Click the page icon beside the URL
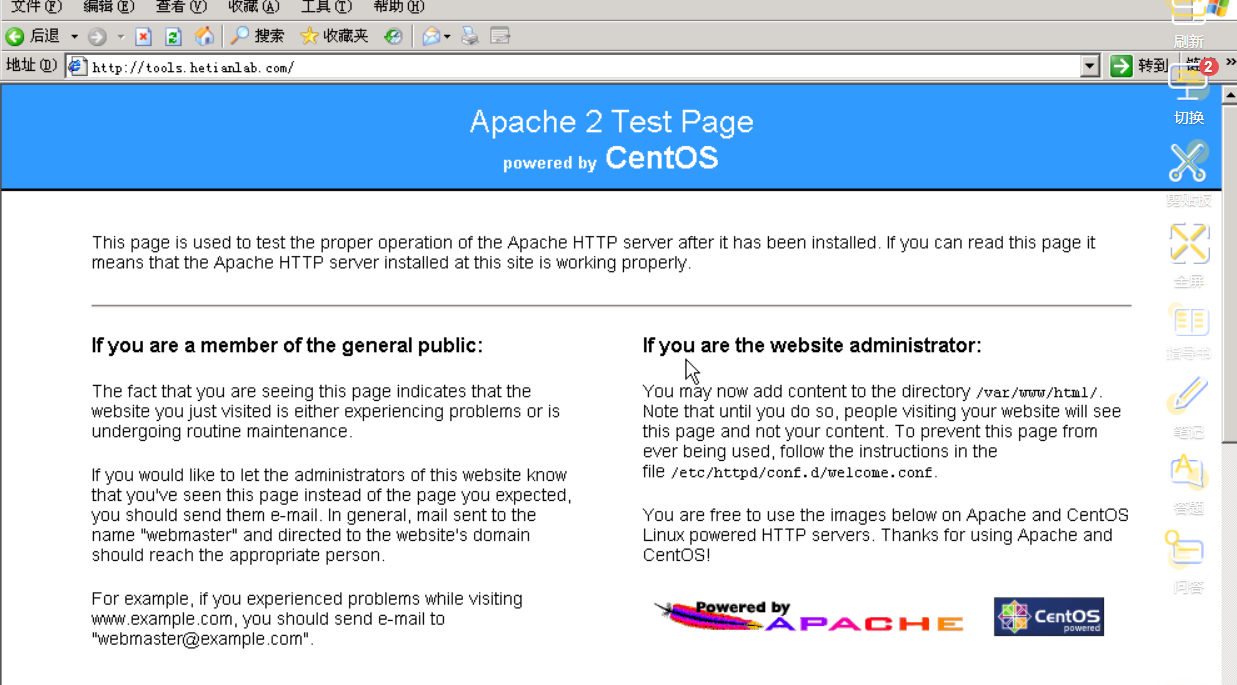This screenshot has width=1237, height=685. (78, 67)
